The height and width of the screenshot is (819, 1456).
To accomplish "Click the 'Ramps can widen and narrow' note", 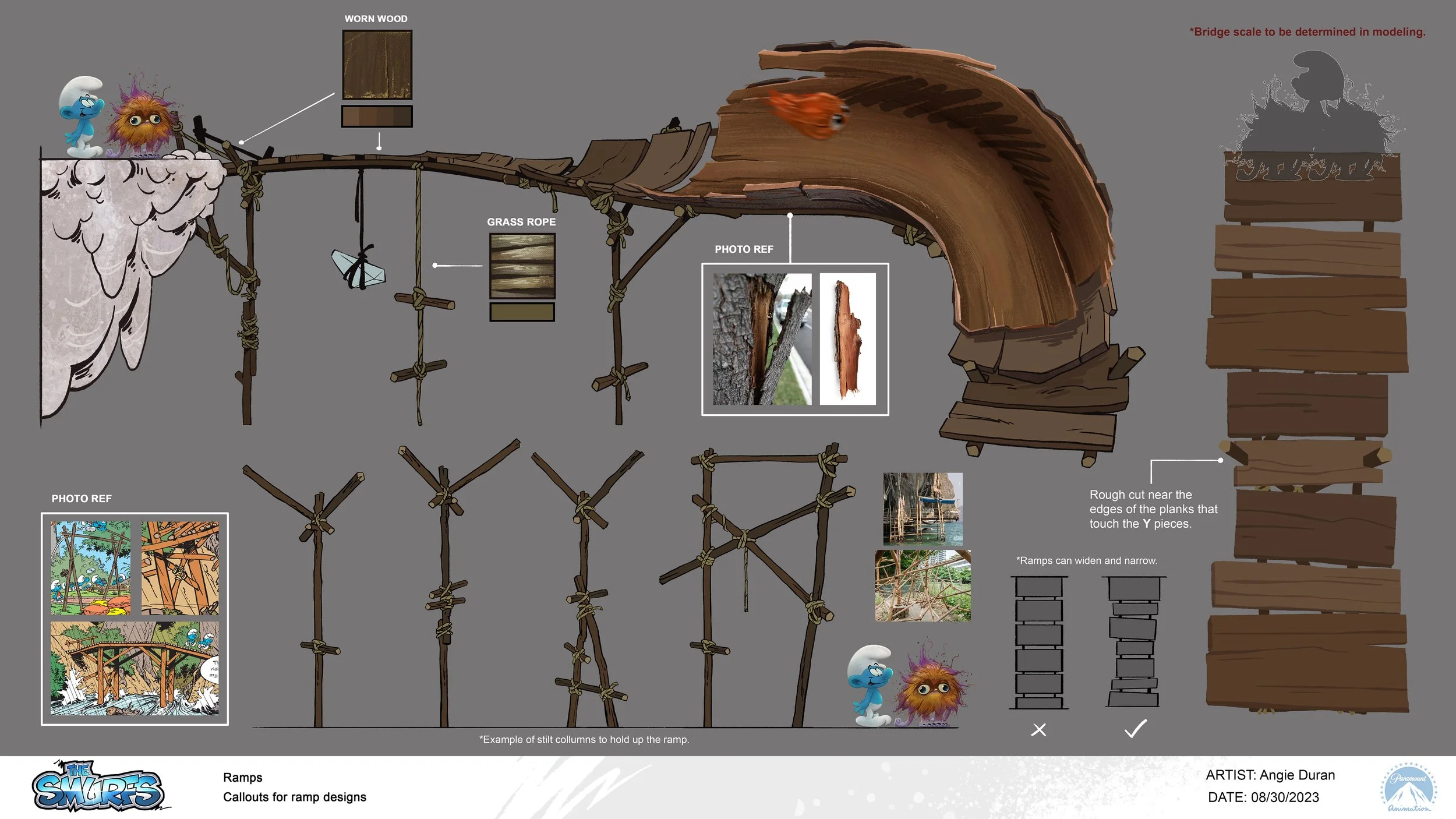I will tap(1087, 560).
